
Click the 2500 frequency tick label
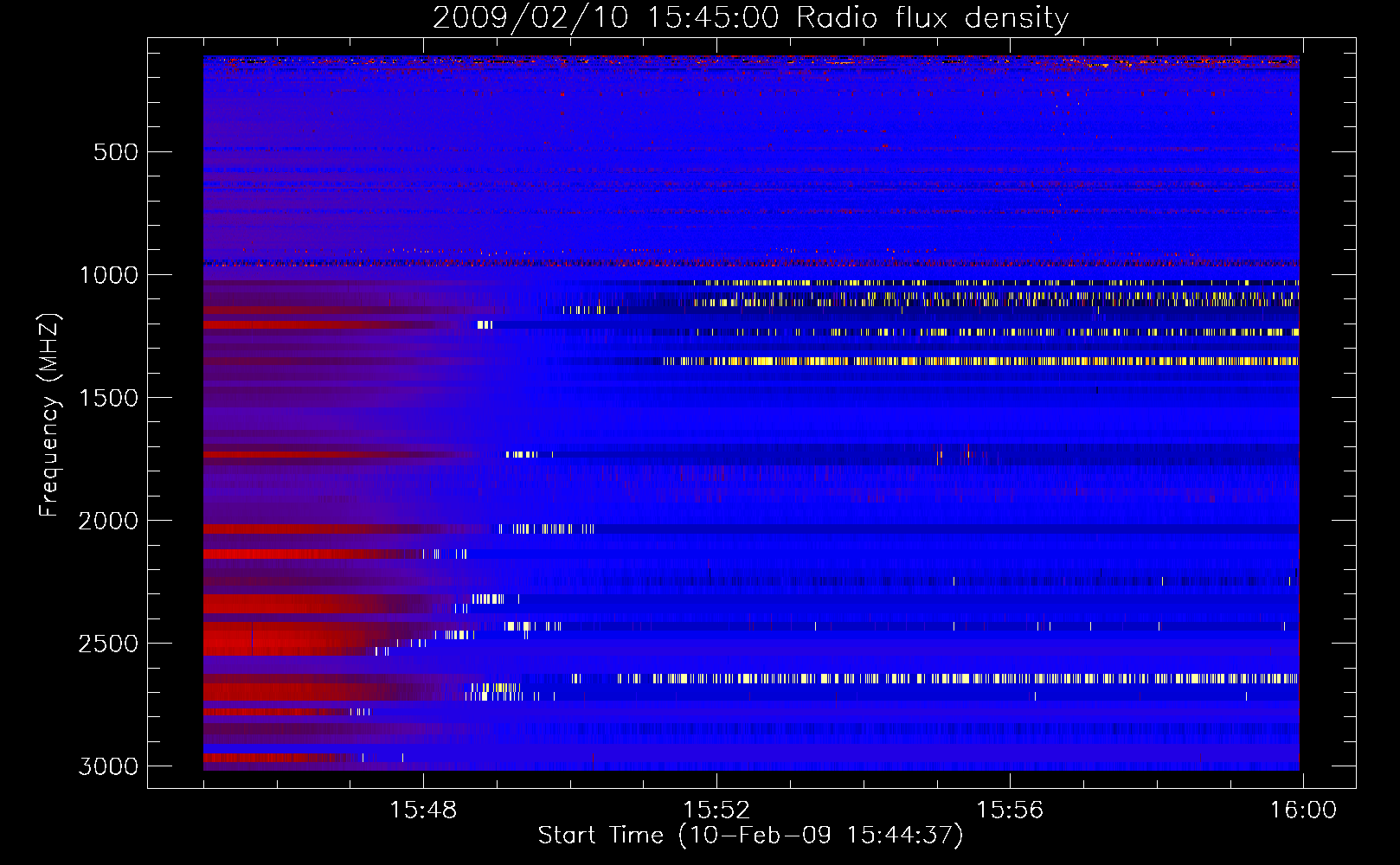pyautogui.click(x=108, y=644)
